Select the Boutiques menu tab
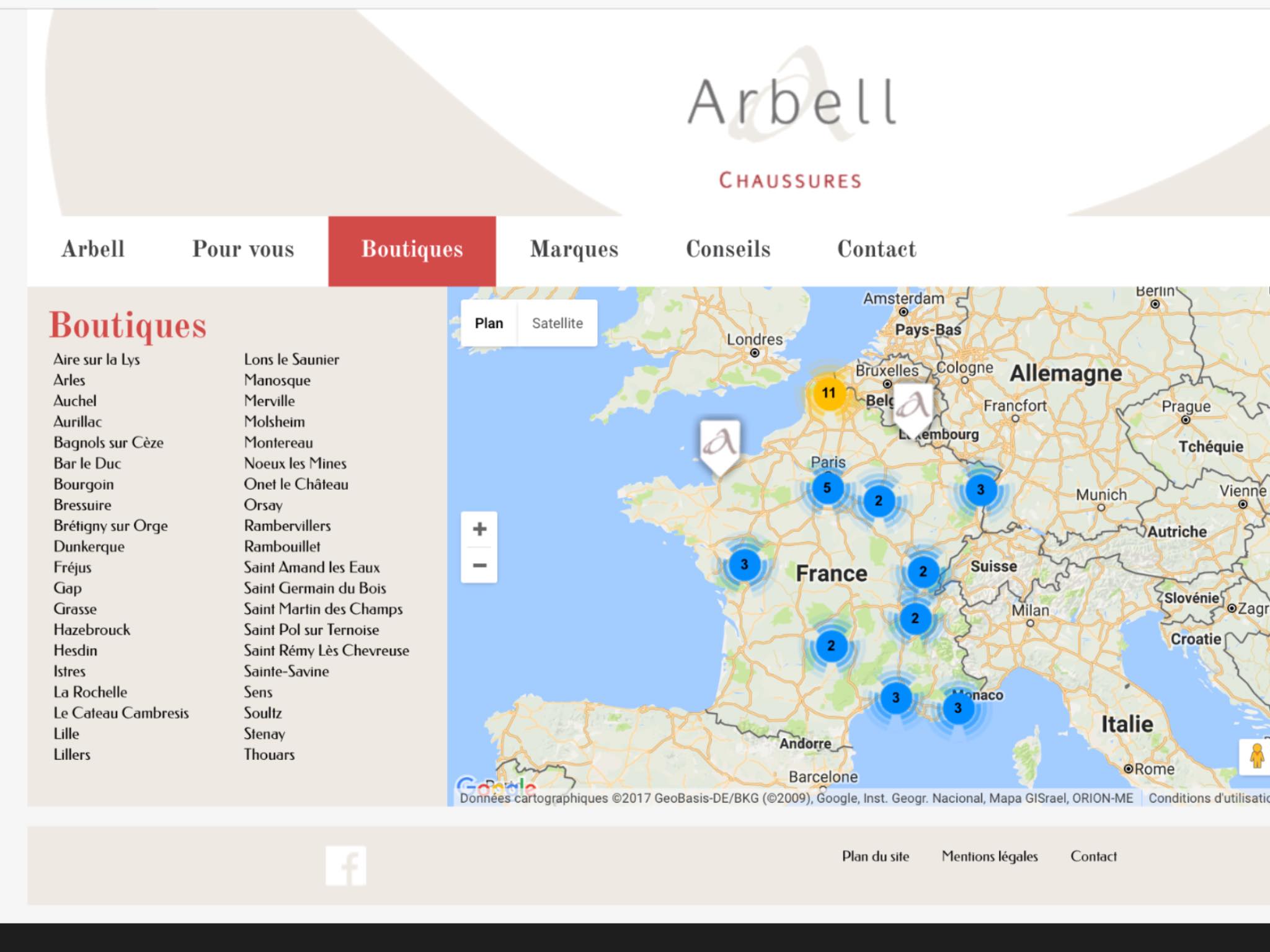 point(412,251)
